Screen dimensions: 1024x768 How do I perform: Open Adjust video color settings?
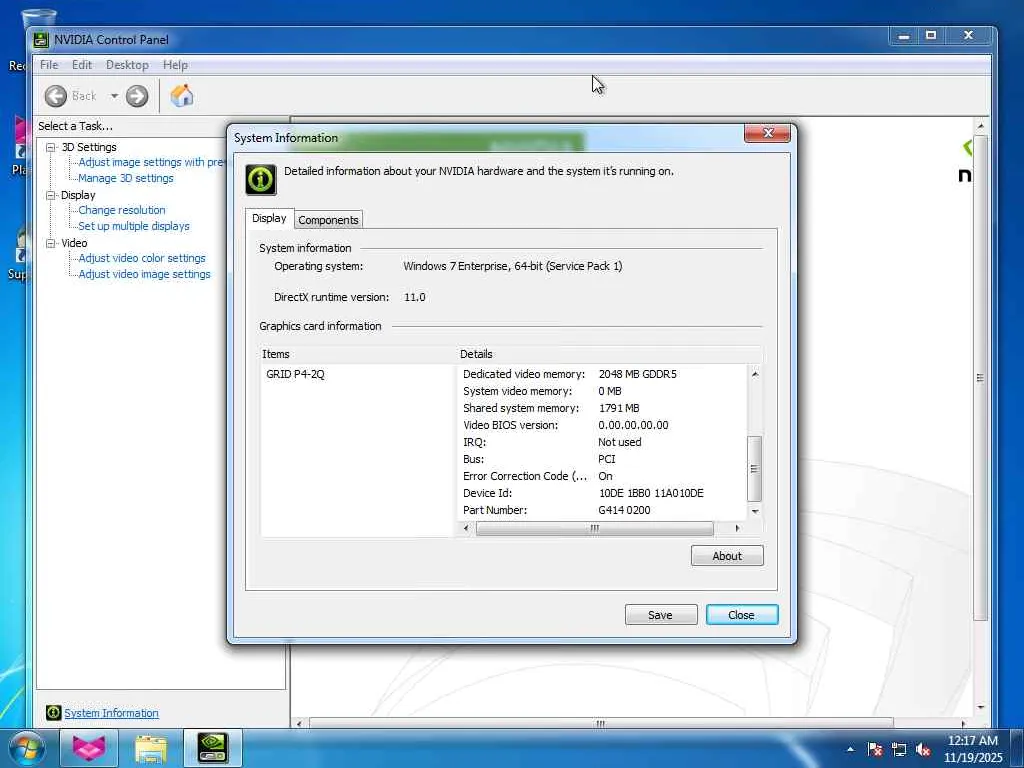[142, 258]
